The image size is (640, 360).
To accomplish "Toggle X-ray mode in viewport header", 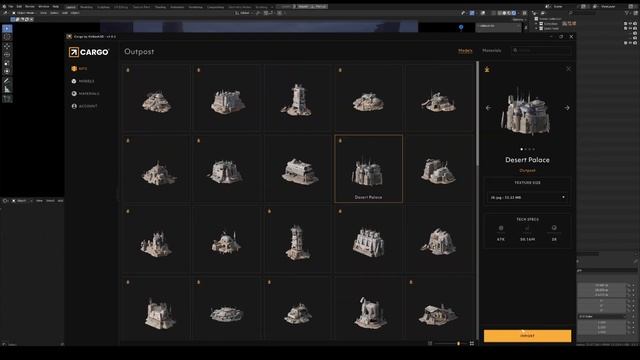I will [493, 13].
